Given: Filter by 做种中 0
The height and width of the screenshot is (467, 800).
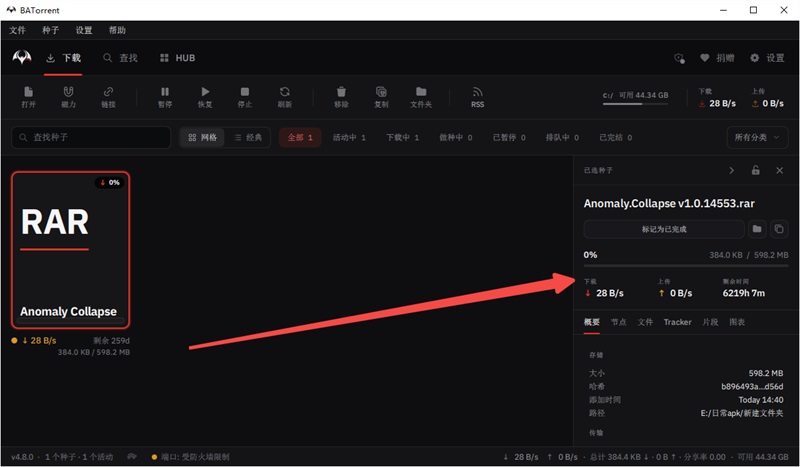Looking at the screenshot, I should tap(456, 137).
